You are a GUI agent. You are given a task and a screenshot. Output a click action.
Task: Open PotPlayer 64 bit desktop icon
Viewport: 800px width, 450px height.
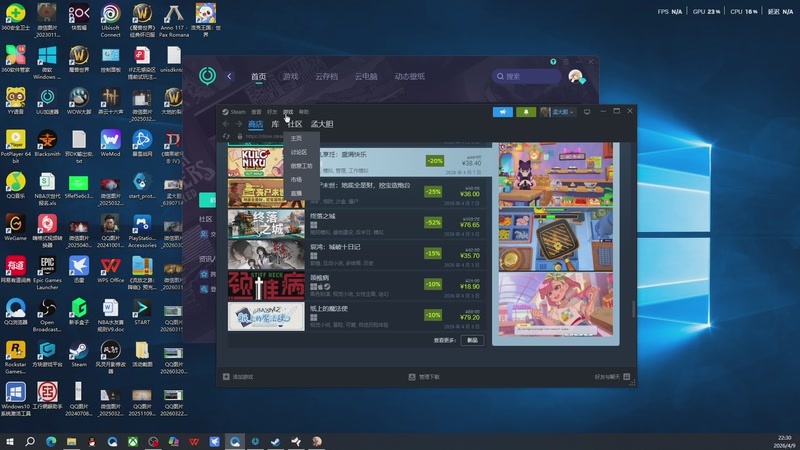(x=15, y=146)
